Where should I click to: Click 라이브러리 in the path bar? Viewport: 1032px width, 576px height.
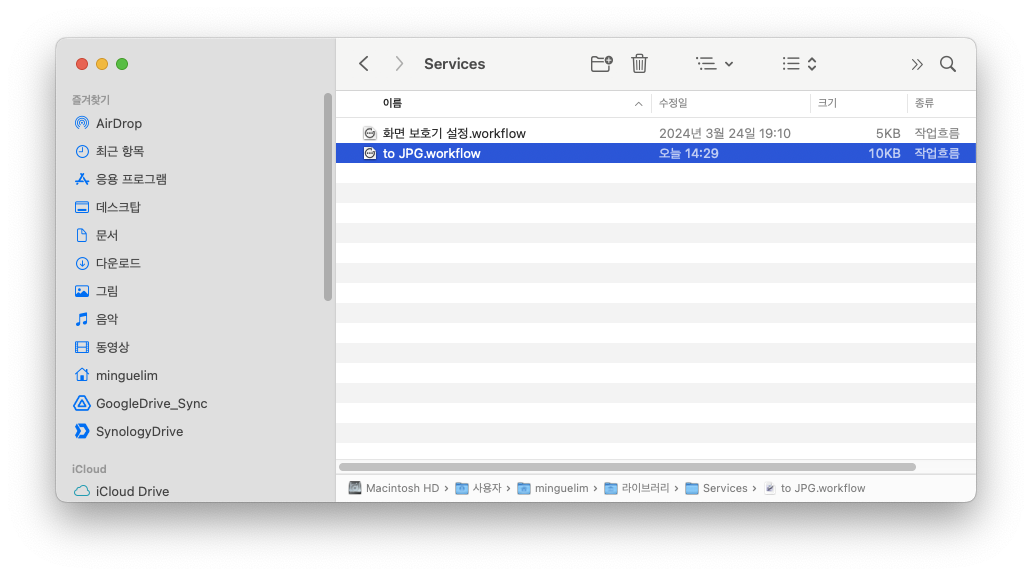pos(636,488)
